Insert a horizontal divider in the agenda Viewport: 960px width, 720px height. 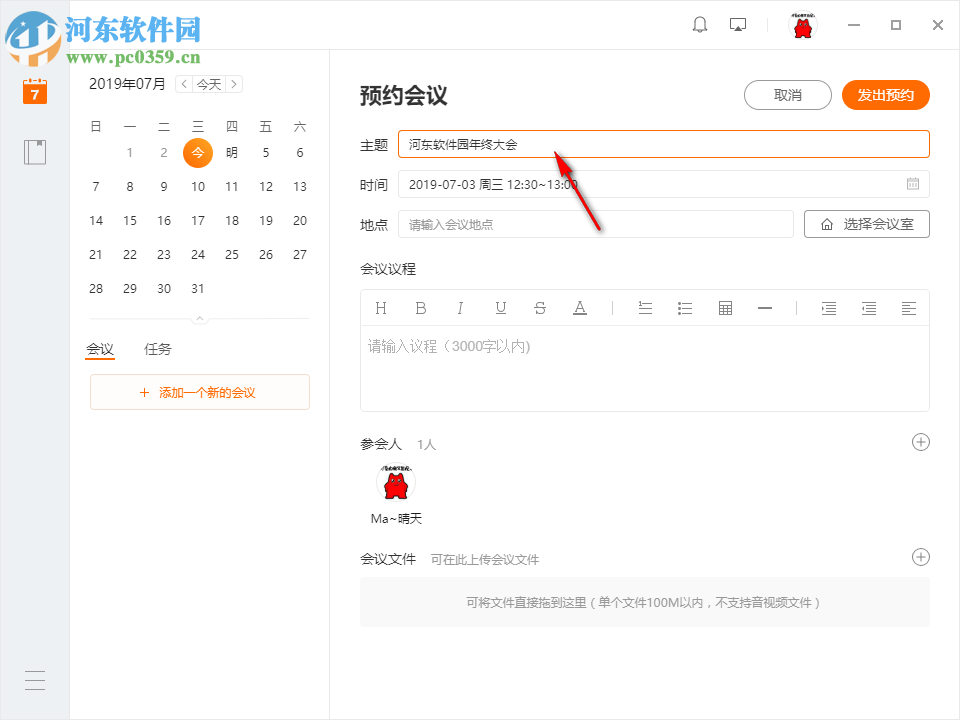765,308
